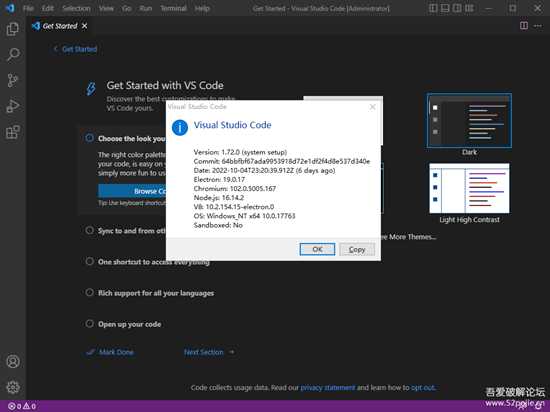Click the Node.js: 16.14.2 line
The width and height of the screenshot is (550, 412).
point(219,198)
